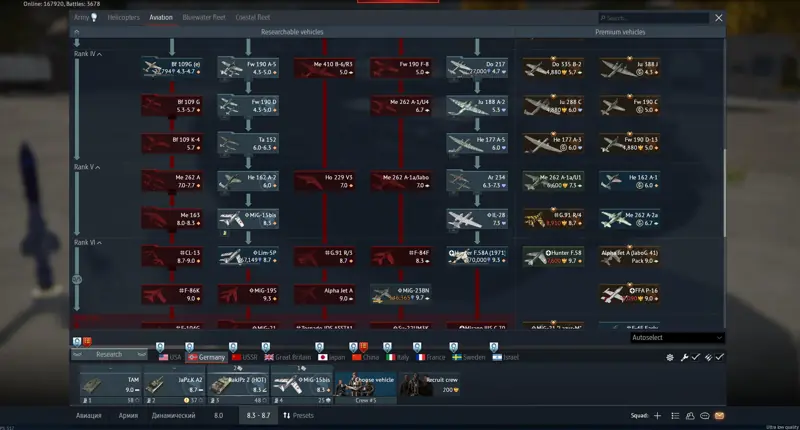Click the vehicle tree vertical scrollbar
The width and height of the screenshot is (800, 430).
(x=723, y=193)
